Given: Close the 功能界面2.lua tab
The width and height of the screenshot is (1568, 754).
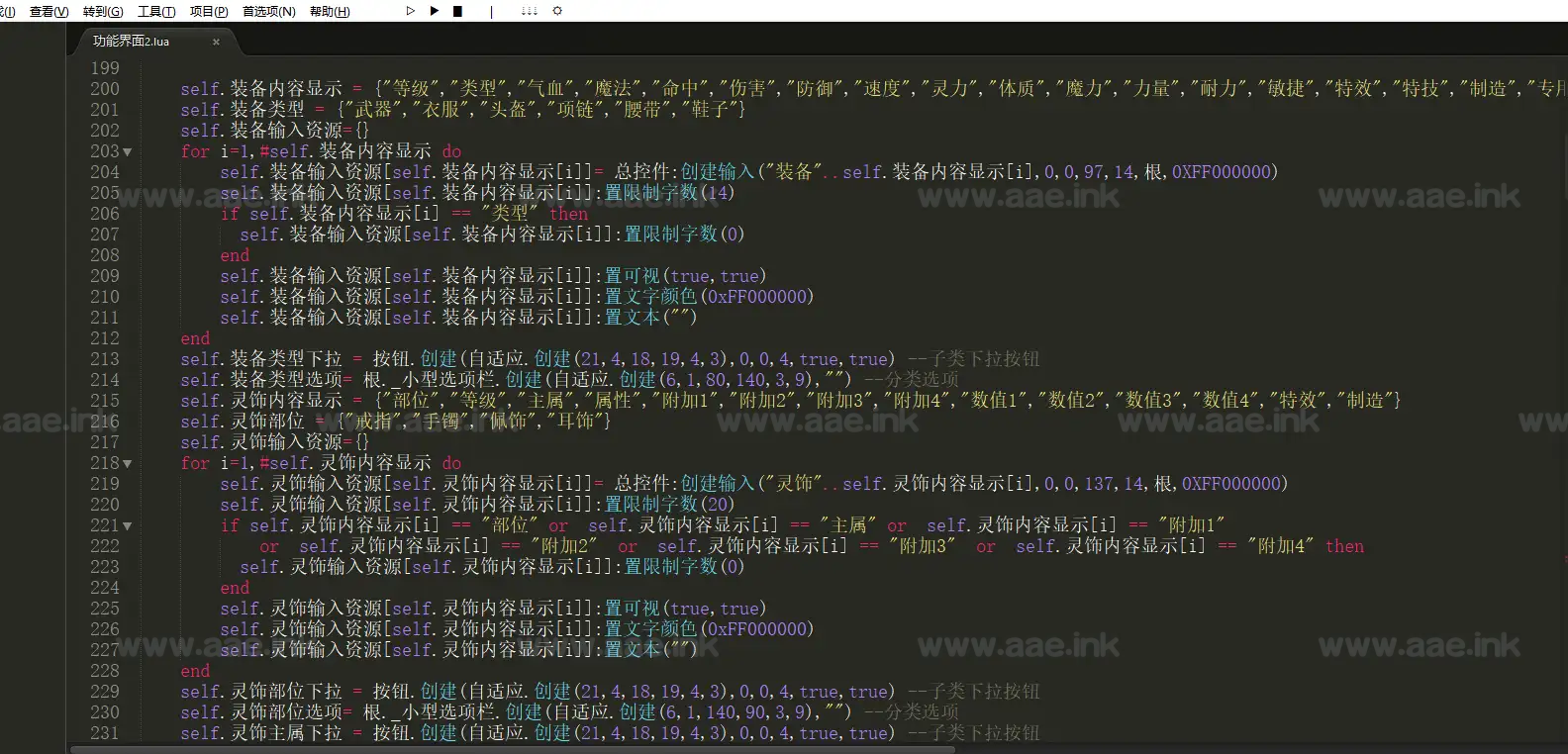Looking at the screenshot, I should (216, 42).
